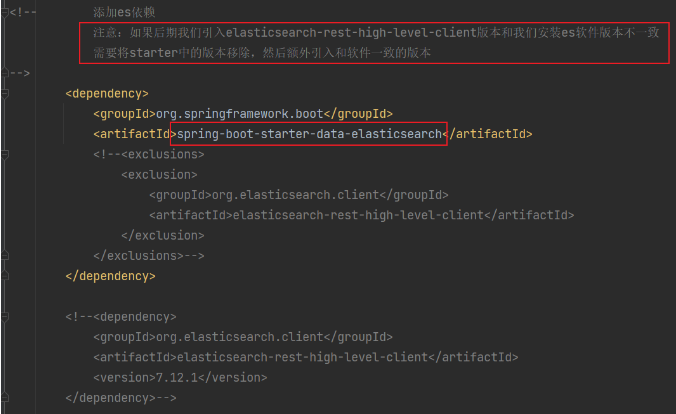Collapse the first <dependency> tag fold
This screenshot has width=676, height=414.
(x=5, y=94)
